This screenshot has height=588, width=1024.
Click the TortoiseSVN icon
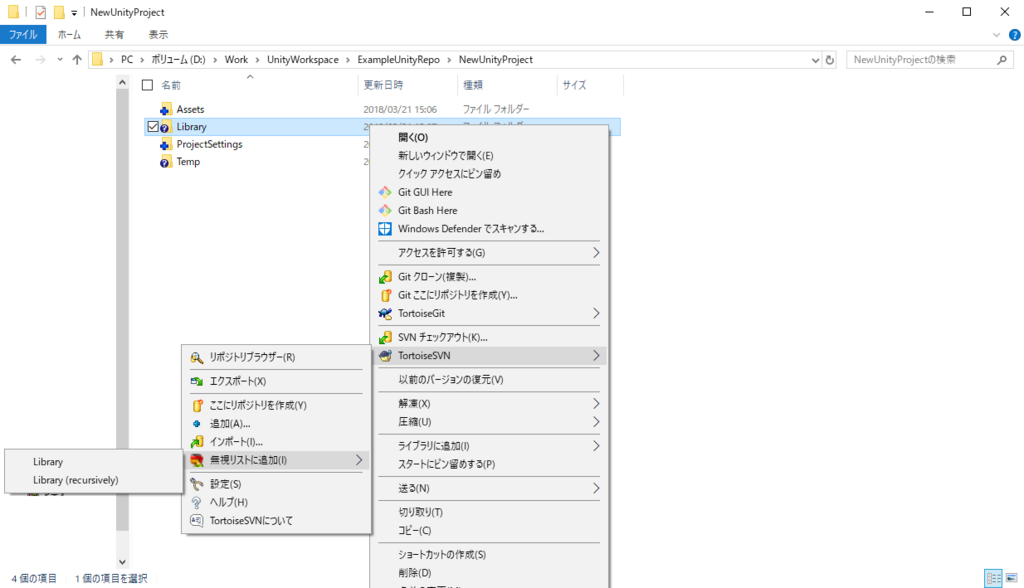(x=385, y=355)
